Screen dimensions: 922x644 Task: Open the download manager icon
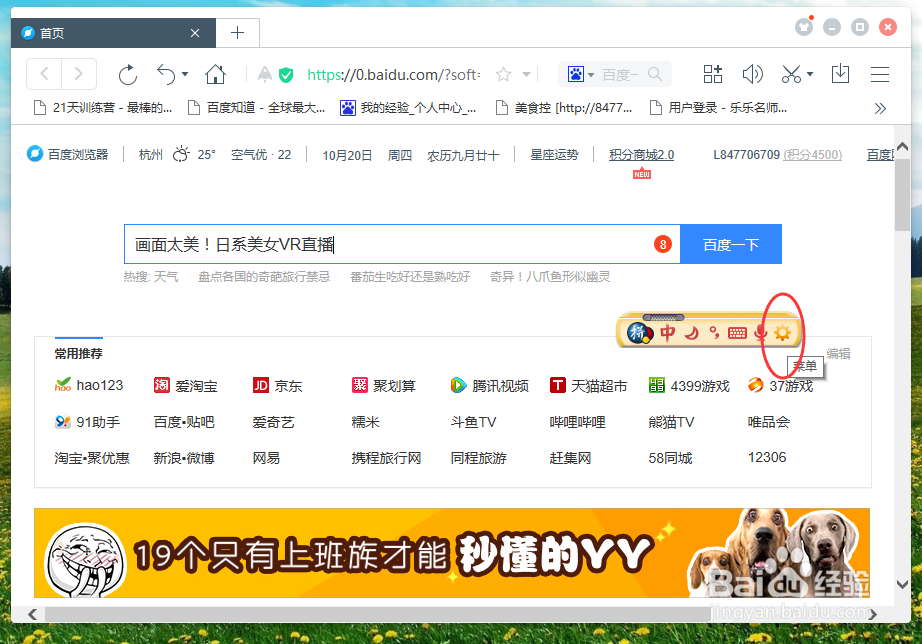(840, 74)
